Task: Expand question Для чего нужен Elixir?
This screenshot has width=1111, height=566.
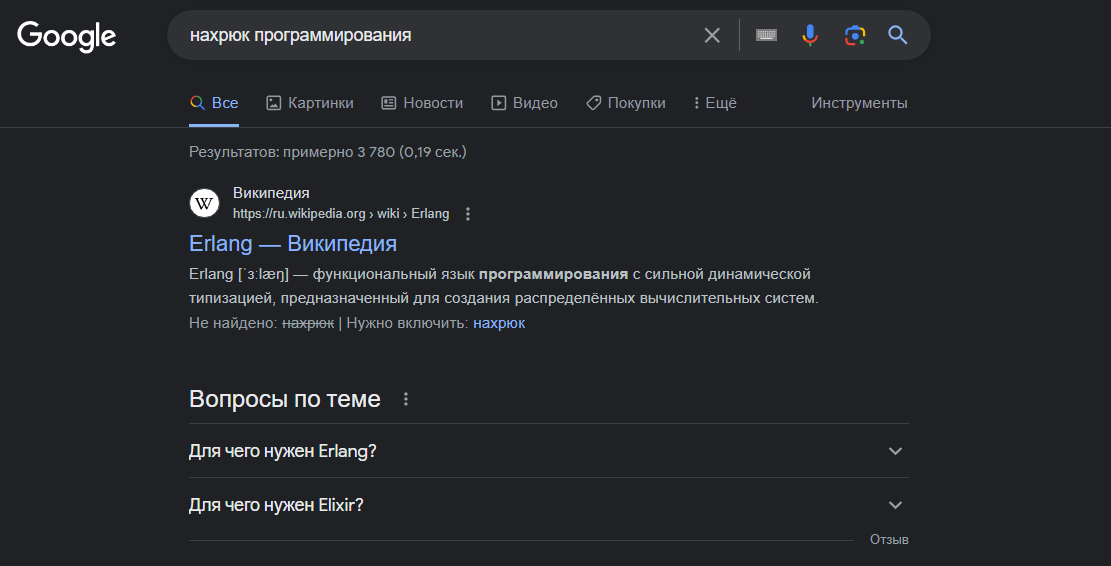Action: (548, 505)
